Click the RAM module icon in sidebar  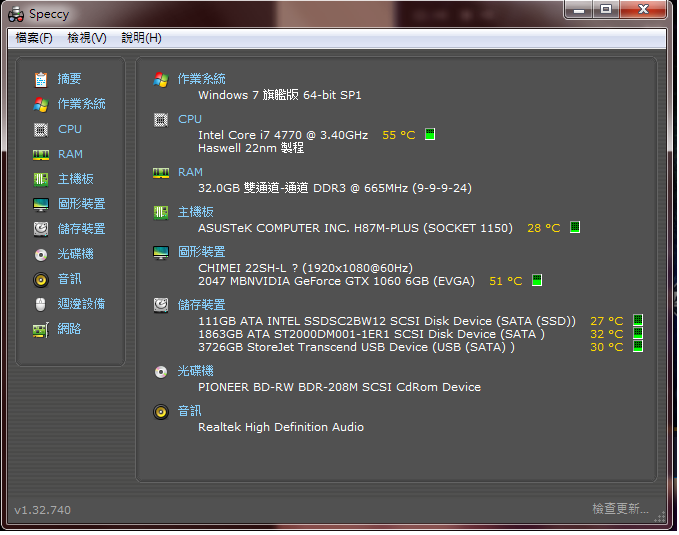coord(41,155)
